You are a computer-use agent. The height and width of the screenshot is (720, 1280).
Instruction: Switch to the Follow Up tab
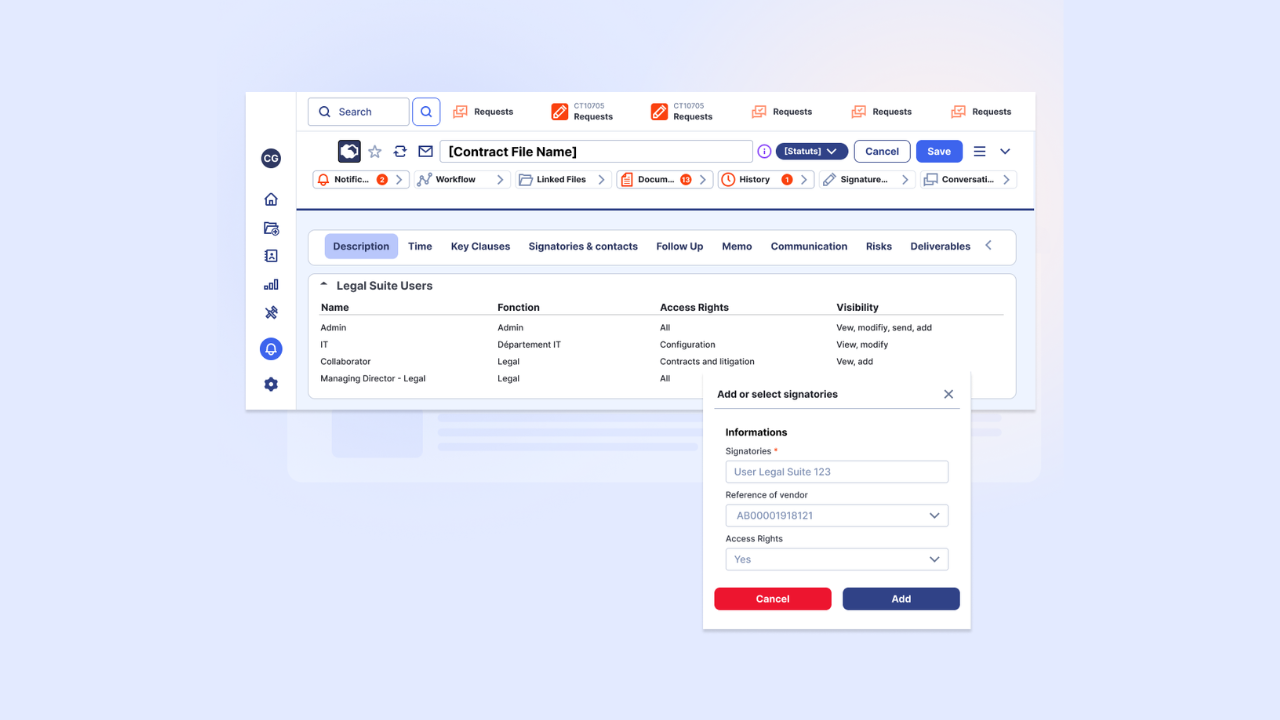pos(680,246)
